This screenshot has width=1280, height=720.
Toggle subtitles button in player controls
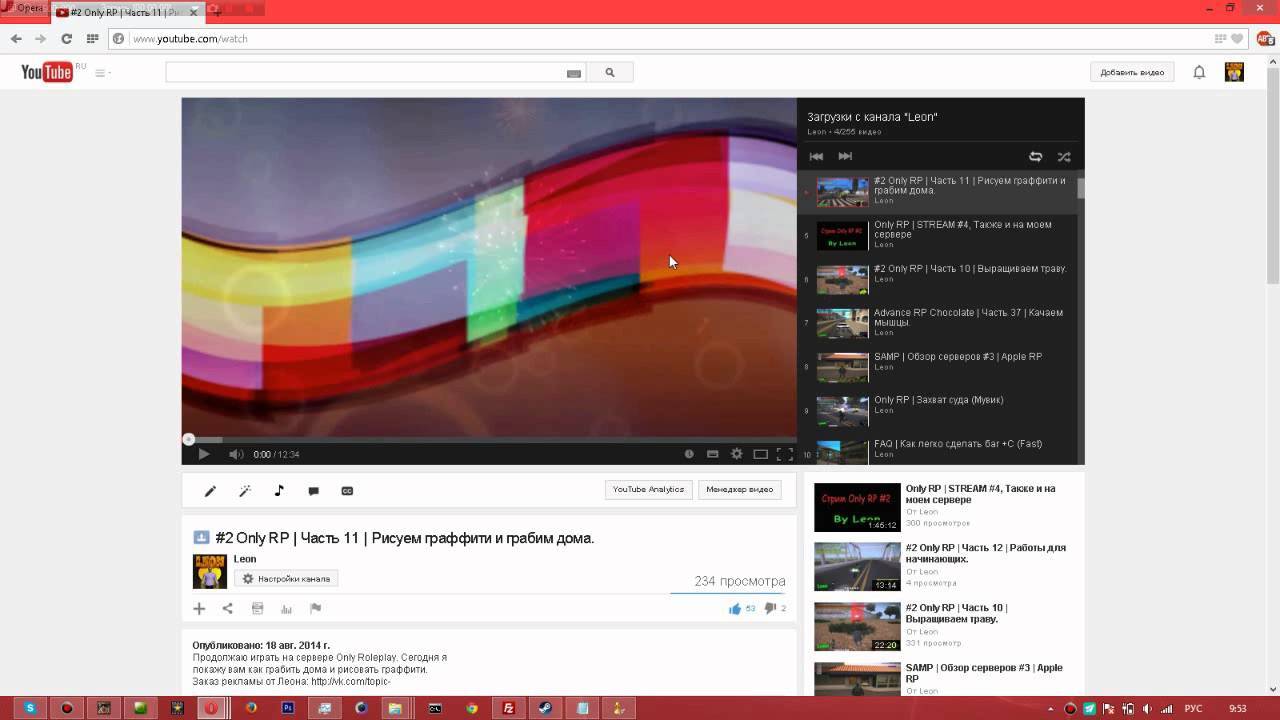pyautogui.click(x=712, y=454)
